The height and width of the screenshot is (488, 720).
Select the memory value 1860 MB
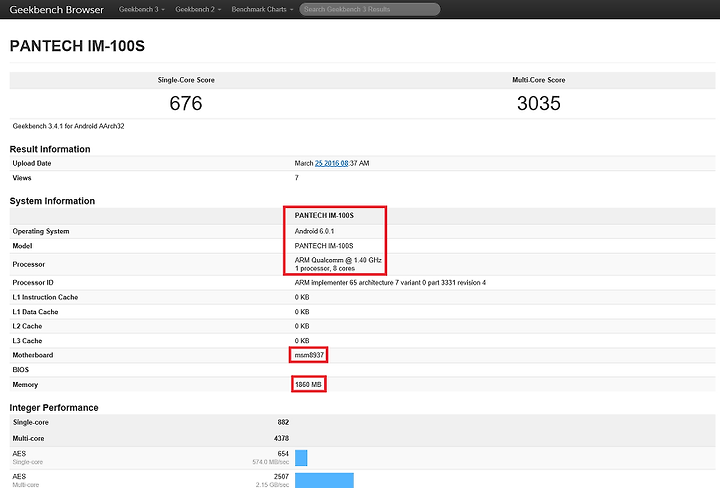tap(308, 384)
